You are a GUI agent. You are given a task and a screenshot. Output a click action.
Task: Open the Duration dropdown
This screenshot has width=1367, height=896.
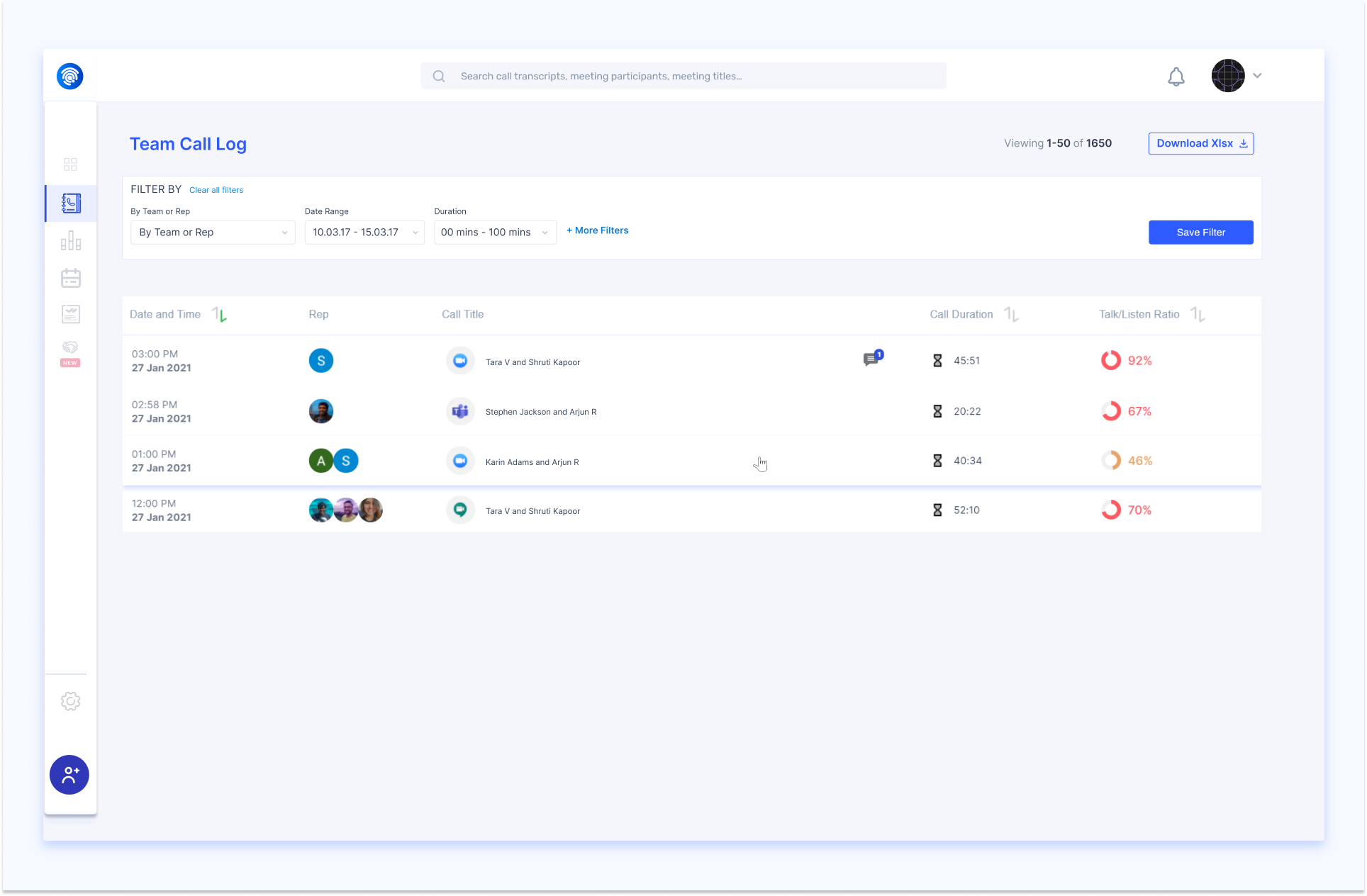coord(495,233)
